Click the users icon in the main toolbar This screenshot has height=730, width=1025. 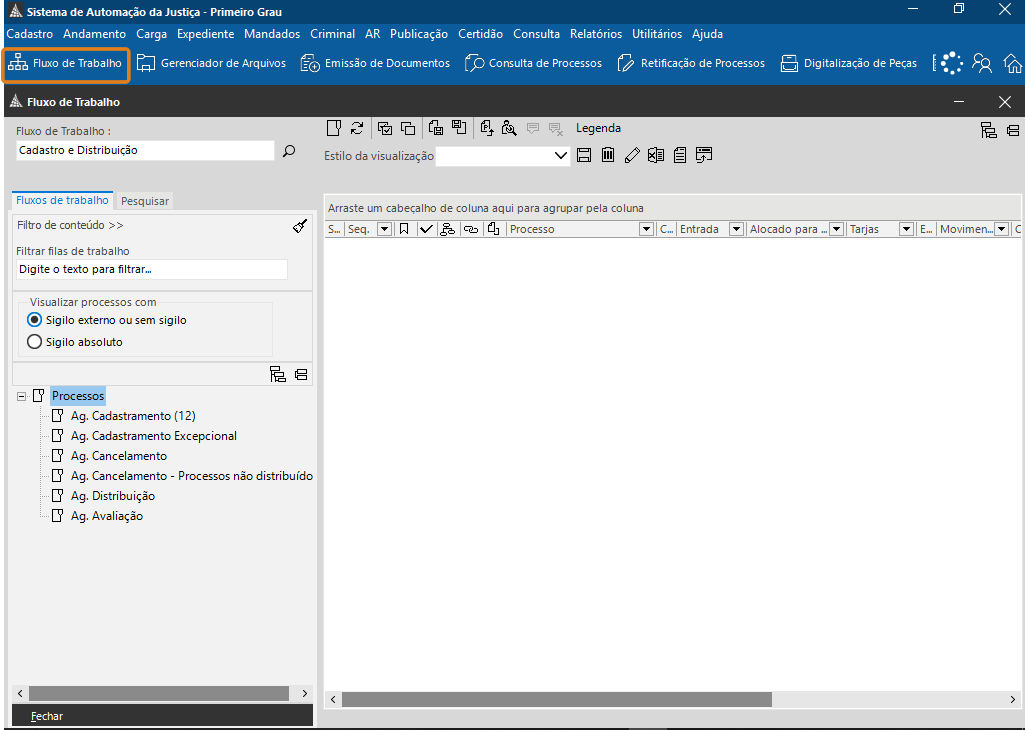pyautogui.click(x=982, y=63)
